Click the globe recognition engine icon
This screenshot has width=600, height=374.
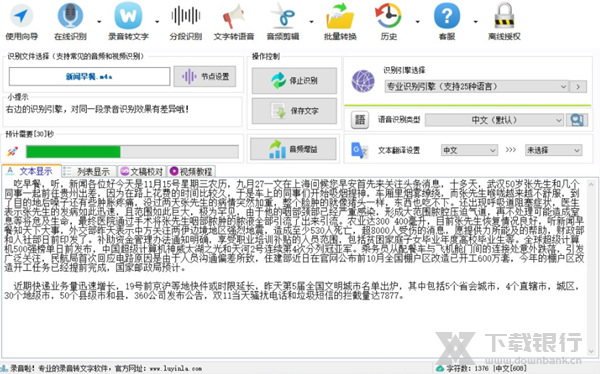(363, 81)
